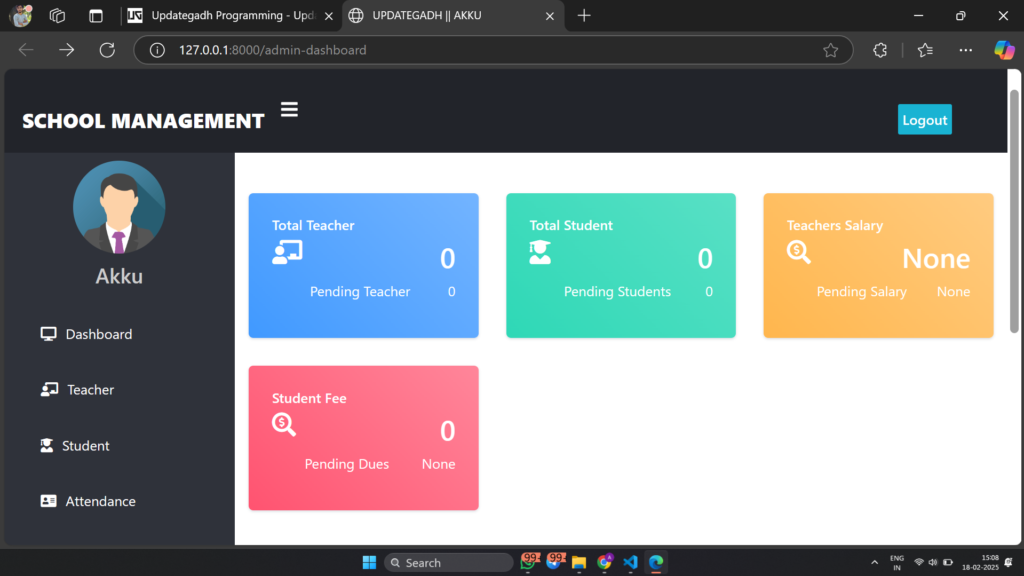The image size is (1024, 576).
Task: Click the Attendance ID card icon
Action: tap(48, 501)
